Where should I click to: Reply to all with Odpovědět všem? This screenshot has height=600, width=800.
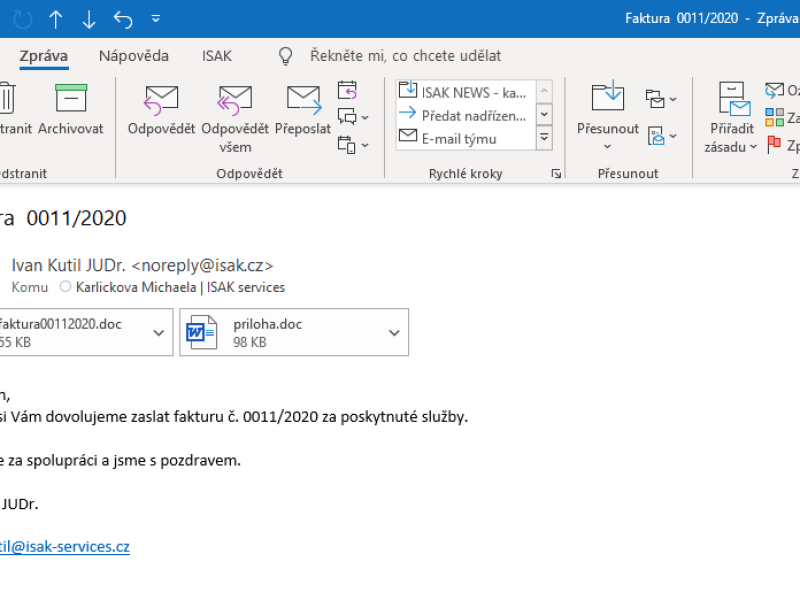click(x=235, y=118)
